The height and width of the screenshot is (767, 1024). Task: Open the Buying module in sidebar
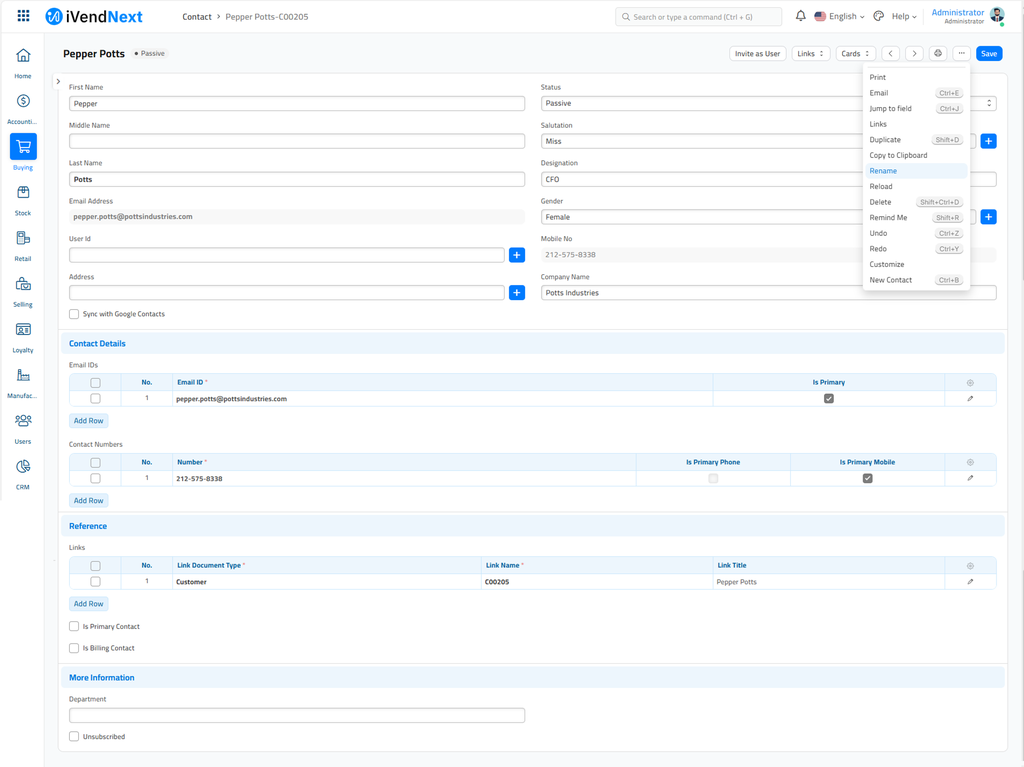(x=23, y=147)
